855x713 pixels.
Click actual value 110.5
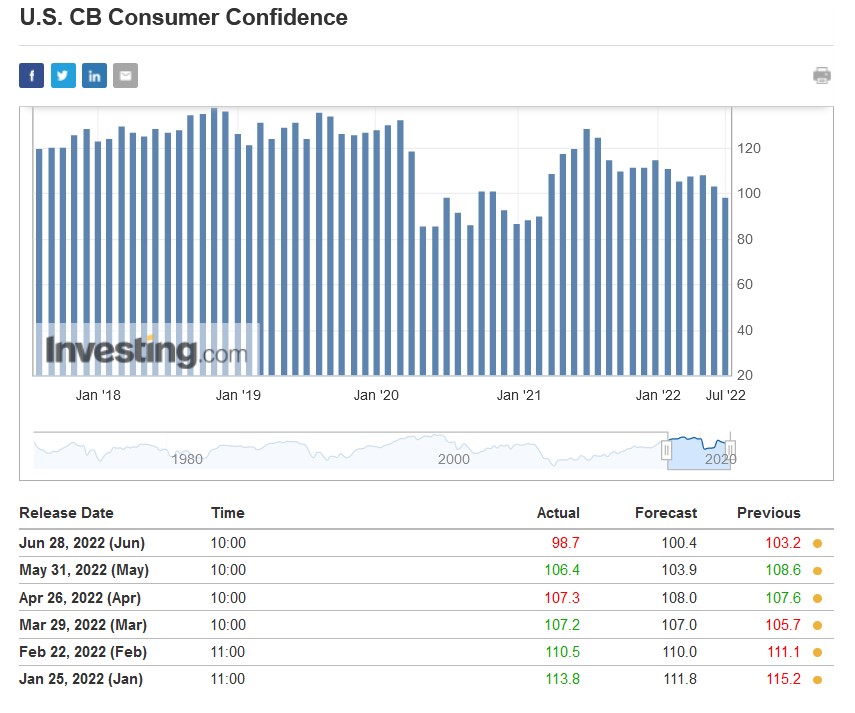point(563,652)
